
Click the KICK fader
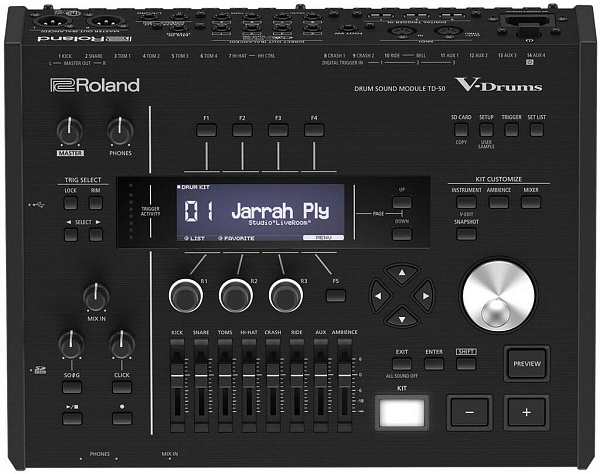click(177, 375)
